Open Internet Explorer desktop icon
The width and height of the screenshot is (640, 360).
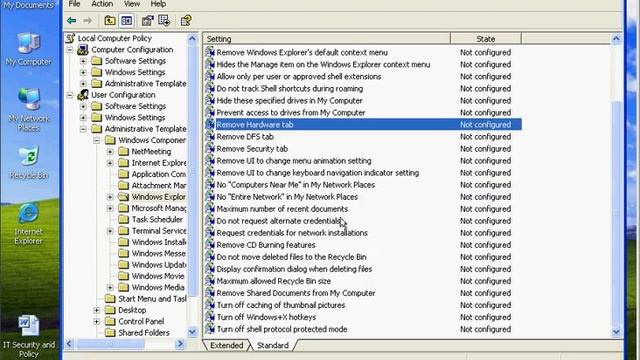coord(29,213)
